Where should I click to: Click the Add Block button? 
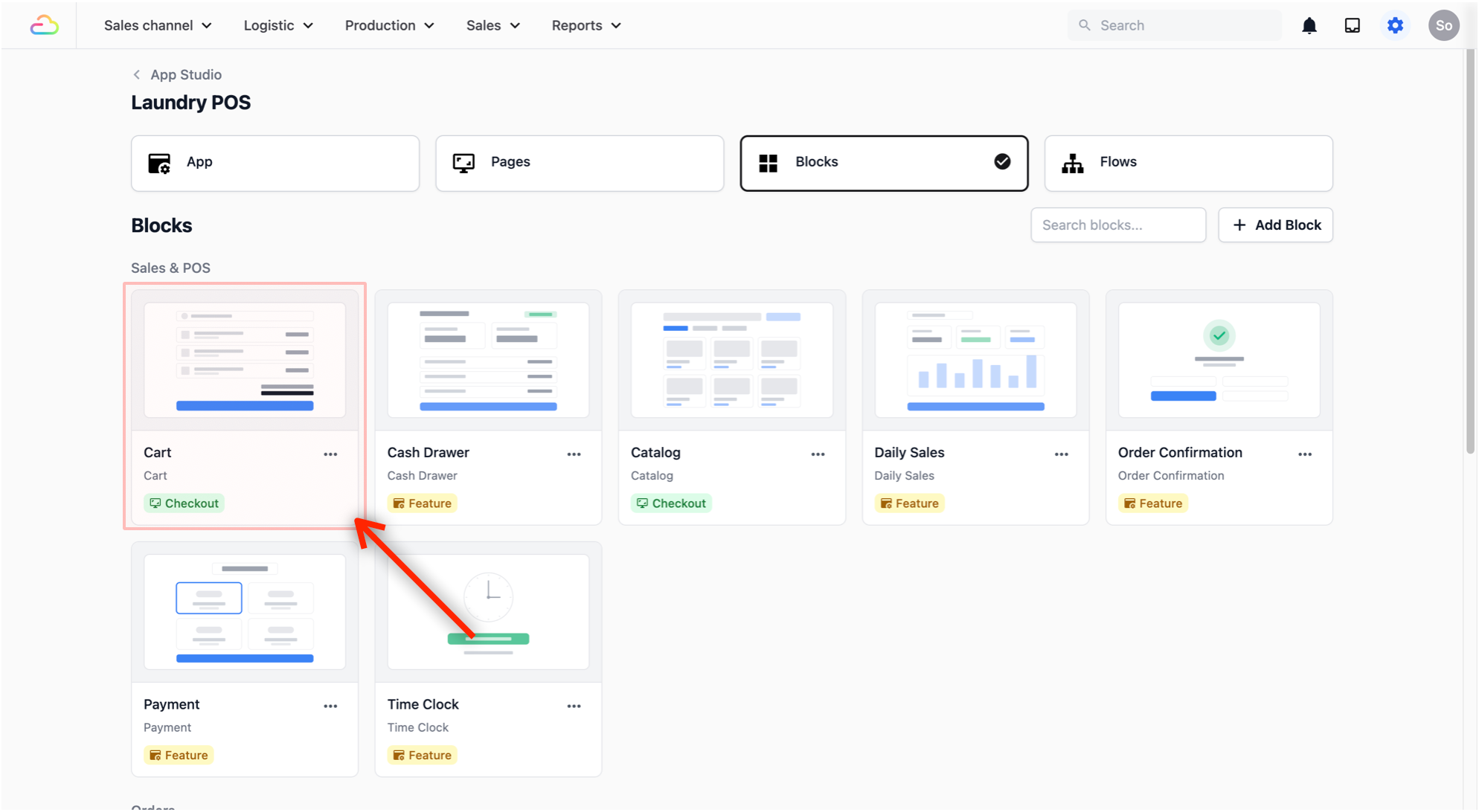pyautogui.click(x=1275, y=225)
